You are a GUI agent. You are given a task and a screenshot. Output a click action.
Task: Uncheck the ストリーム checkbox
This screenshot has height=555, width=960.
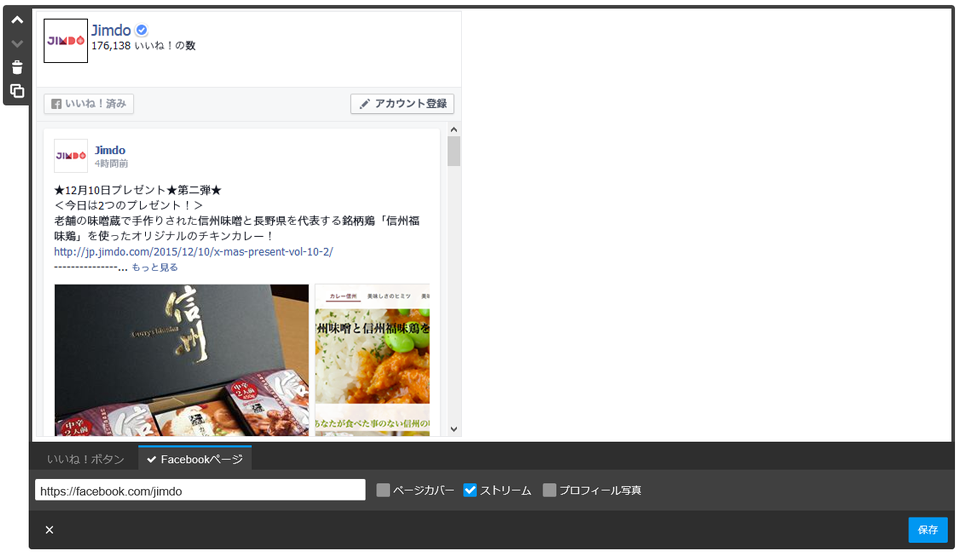click(470, 490)
